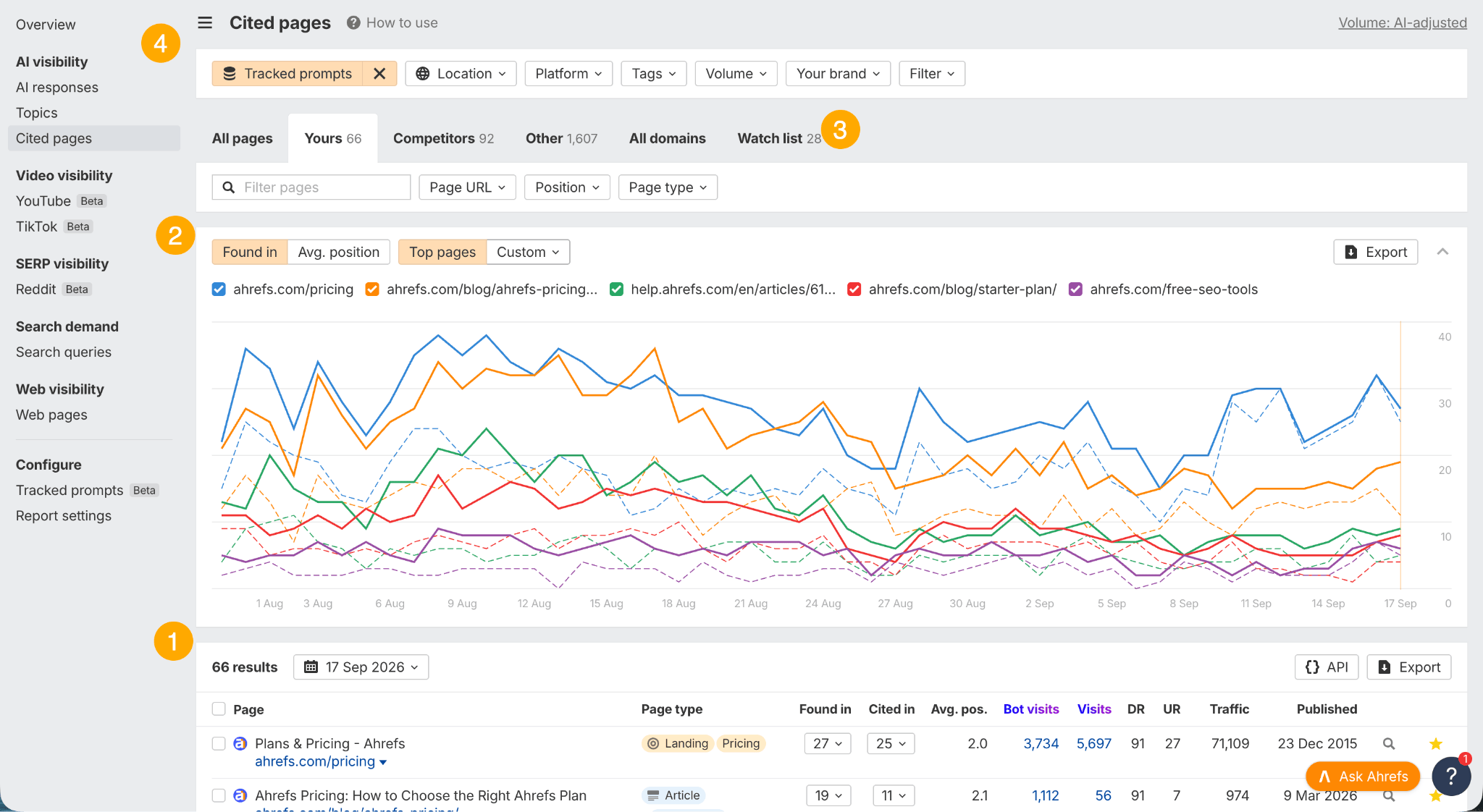Open the Volume filter dropdown
Viewport: 1483px width, 812px height.
(736, 73)
